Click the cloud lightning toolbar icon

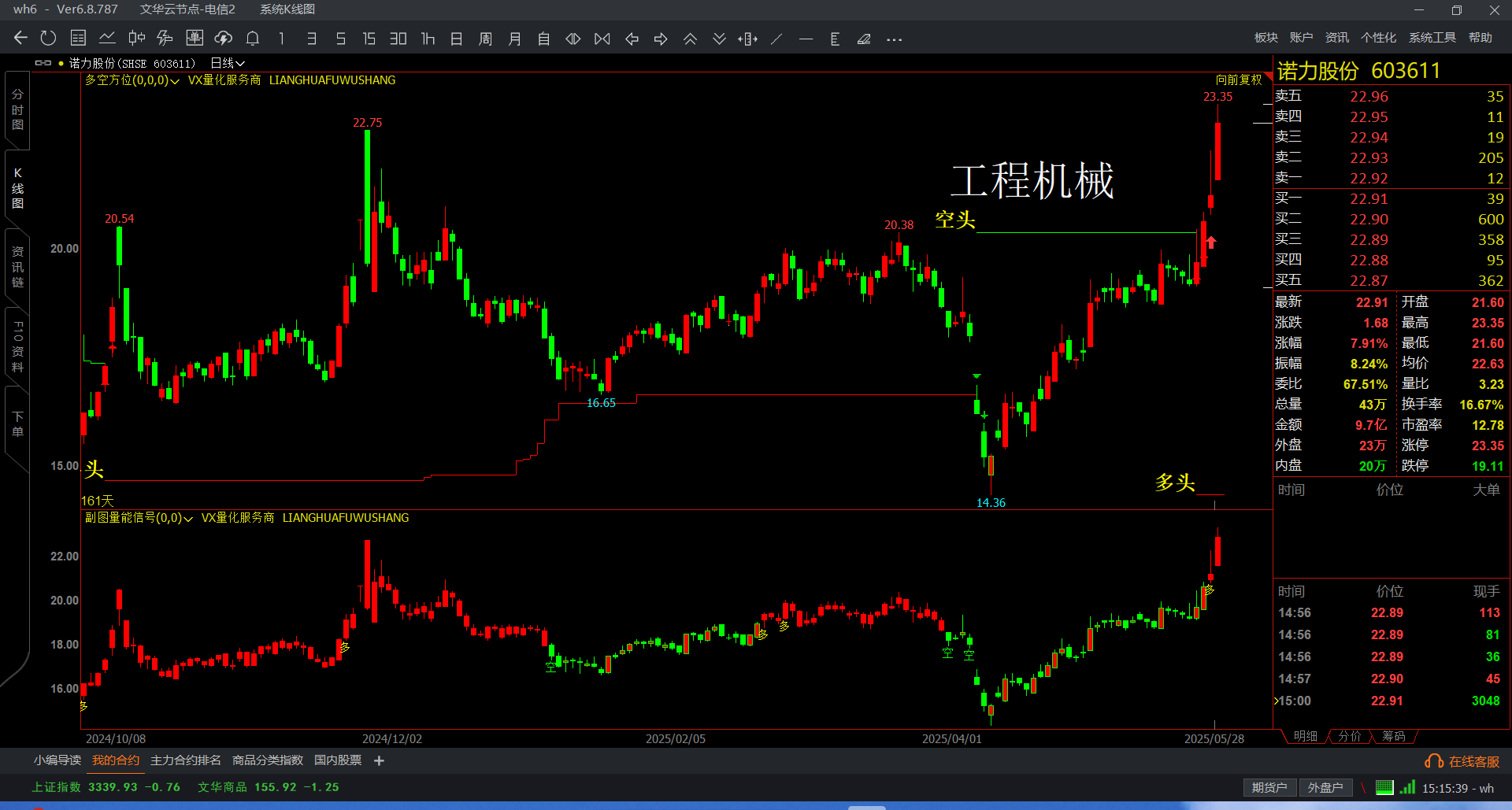(224, 38)
